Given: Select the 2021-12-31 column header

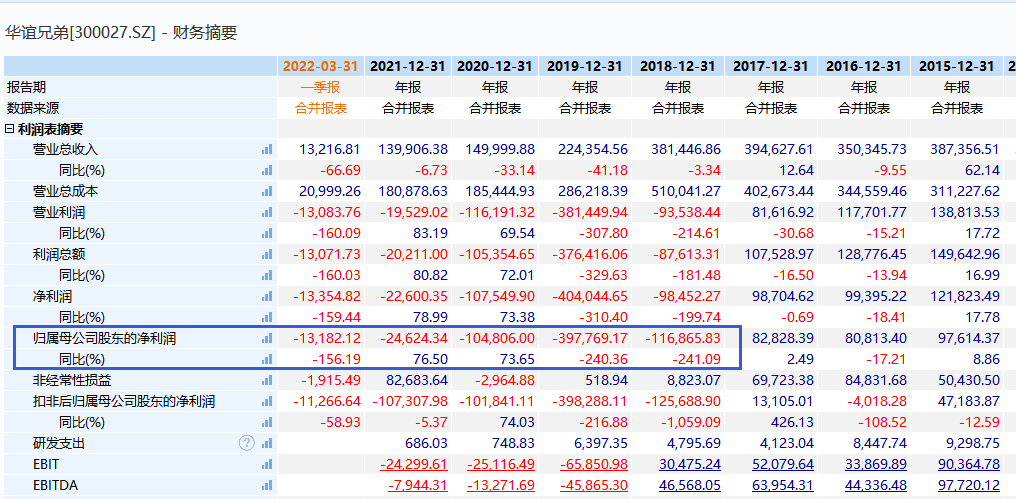Looking at the screenshot, I should (x=408, y=66).
